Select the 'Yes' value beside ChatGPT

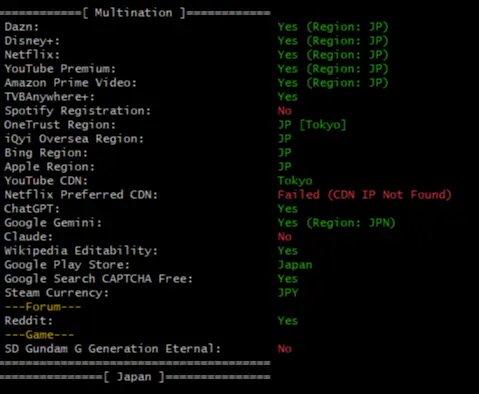(x=288, y=209)
